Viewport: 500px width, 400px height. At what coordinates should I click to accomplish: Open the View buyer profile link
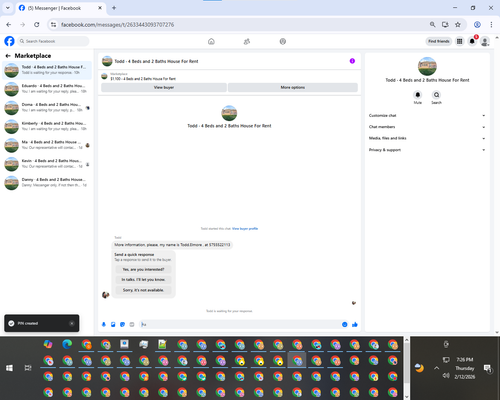pos(245,229)
